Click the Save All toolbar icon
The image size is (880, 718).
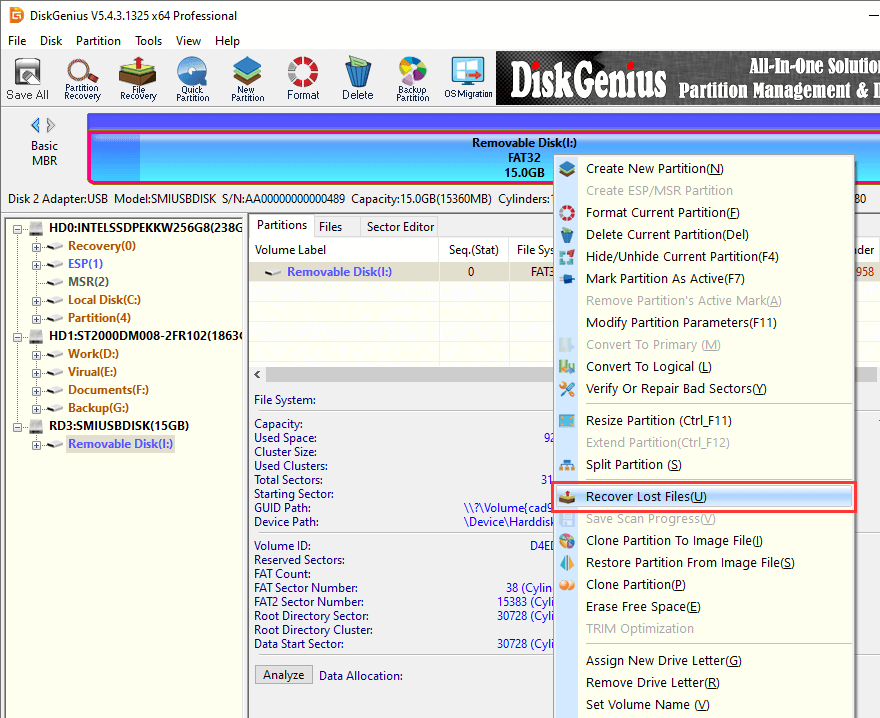27,78
